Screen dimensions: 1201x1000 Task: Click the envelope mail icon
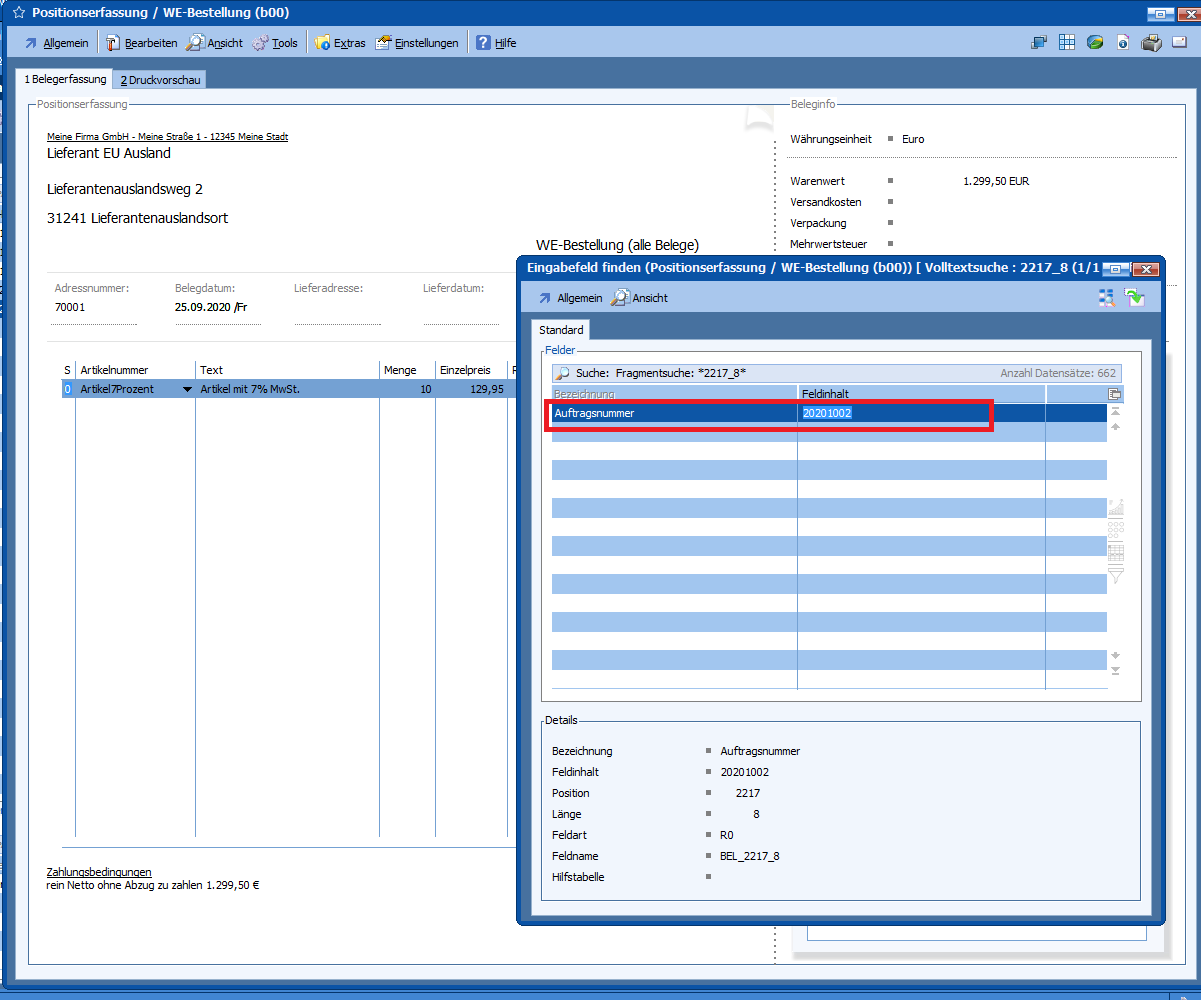[x=1179, y=43]
